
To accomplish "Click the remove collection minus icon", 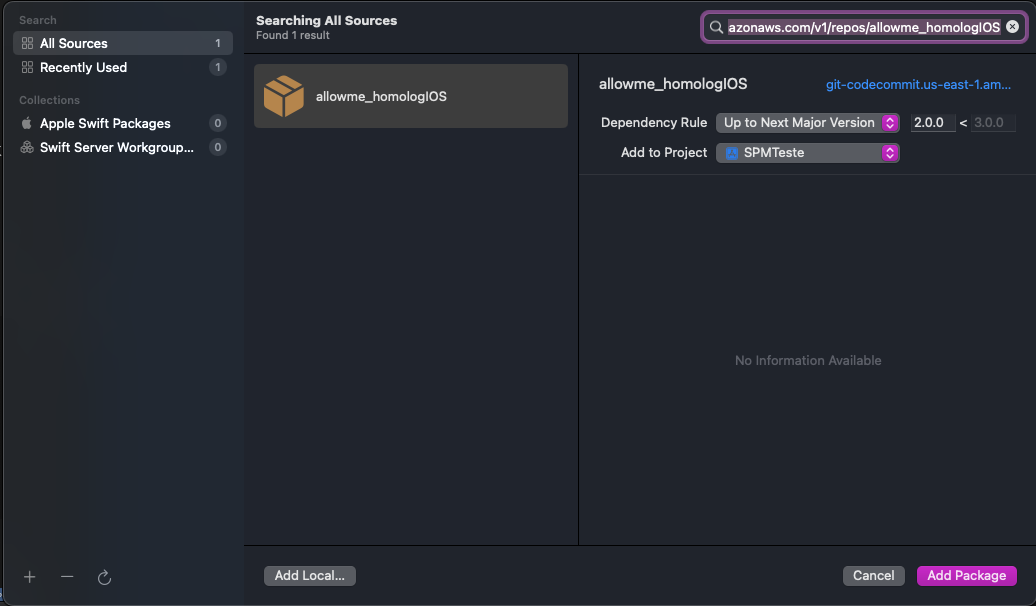I will coord(67,577).
